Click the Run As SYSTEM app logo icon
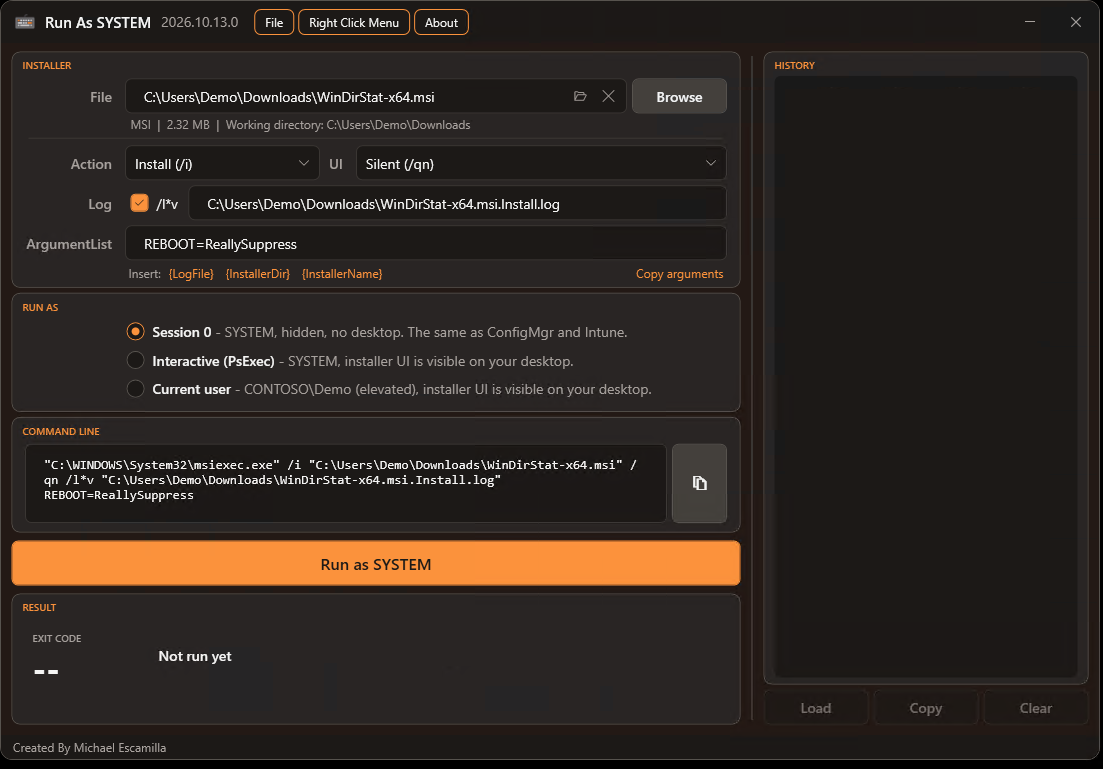 (x=25, y=23)
